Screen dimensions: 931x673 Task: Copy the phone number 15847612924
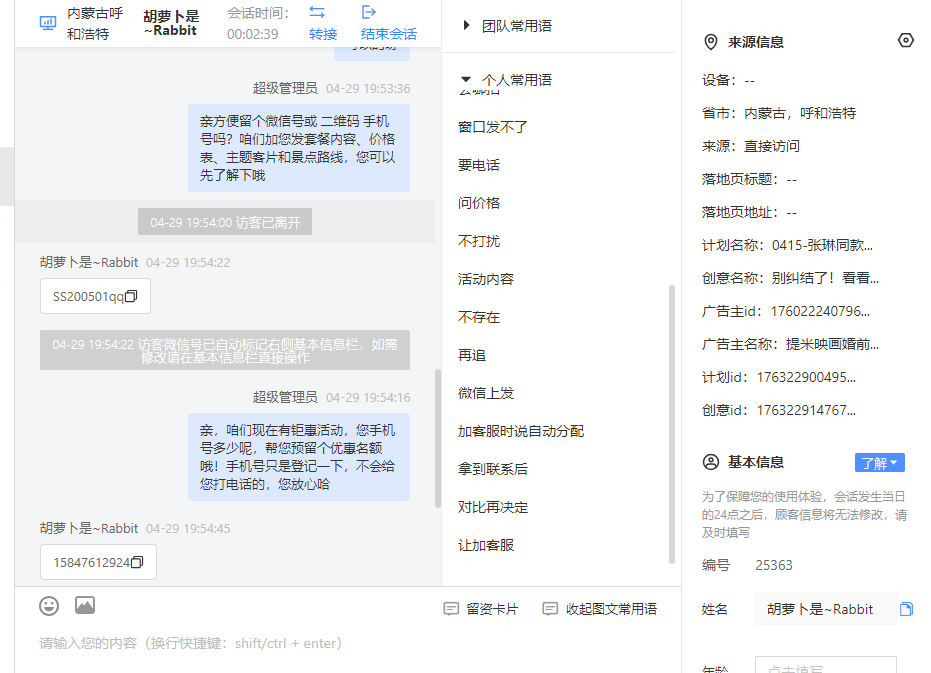tap(137, 562)
